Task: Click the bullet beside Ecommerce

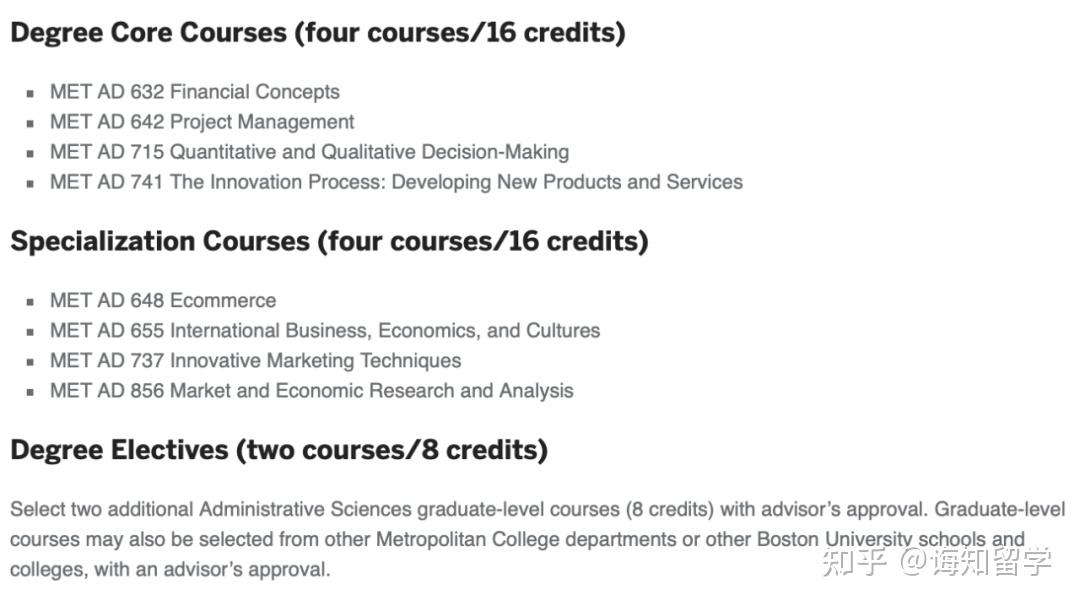Action: coord(32,301)
